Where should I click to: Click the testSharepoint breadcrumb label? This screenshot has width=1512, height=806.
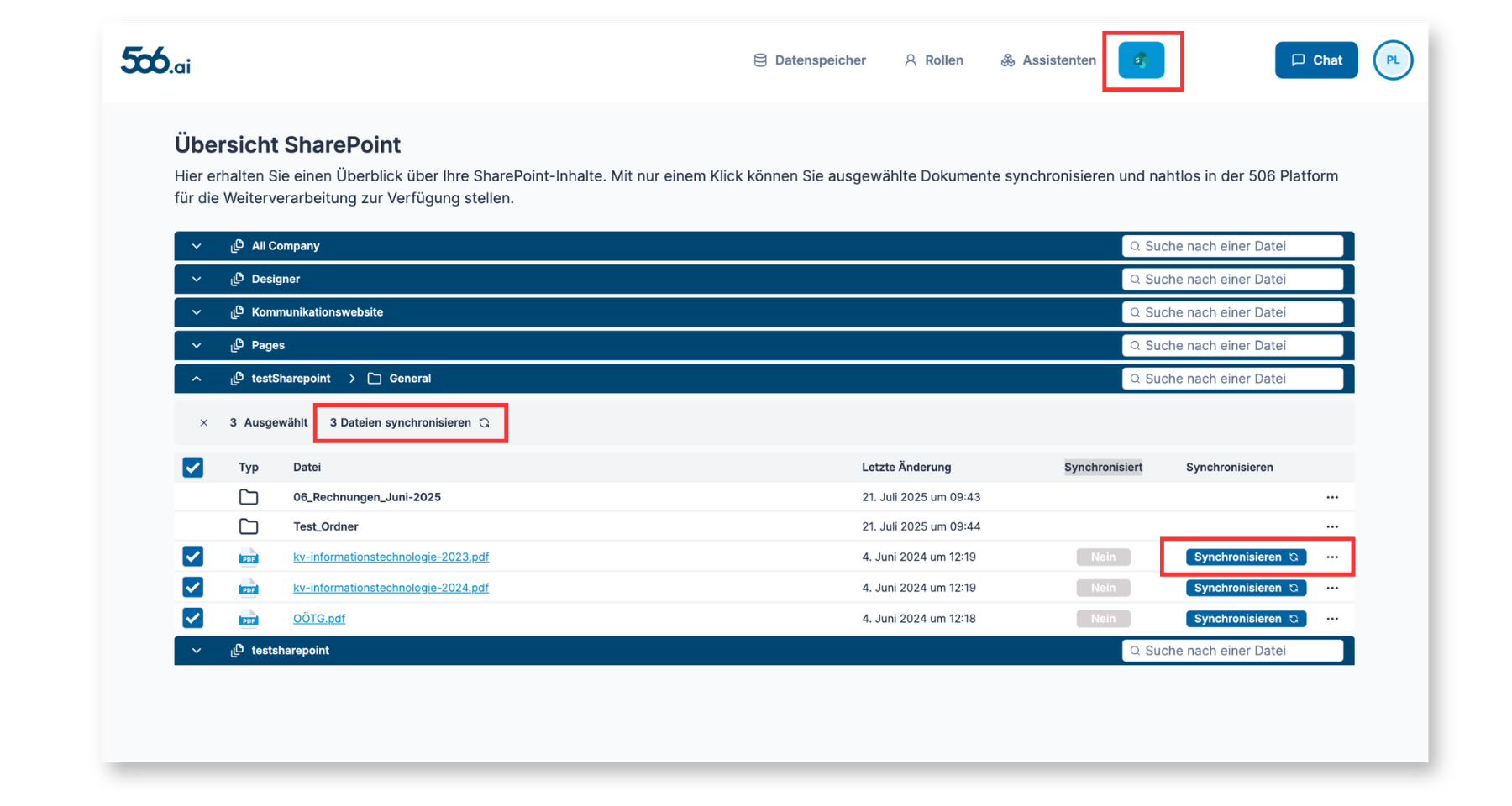[x=291, y=379]
